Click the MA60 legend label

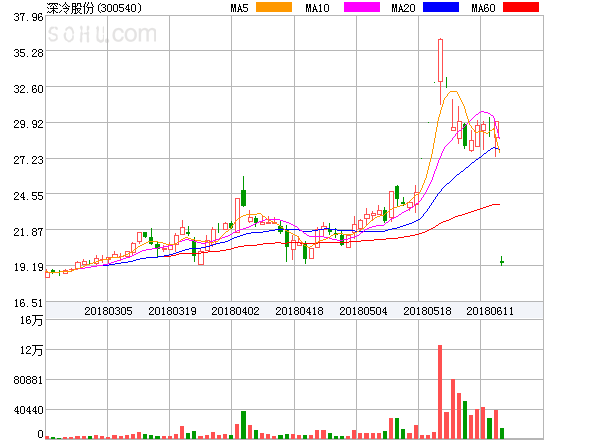pos(483,8)
